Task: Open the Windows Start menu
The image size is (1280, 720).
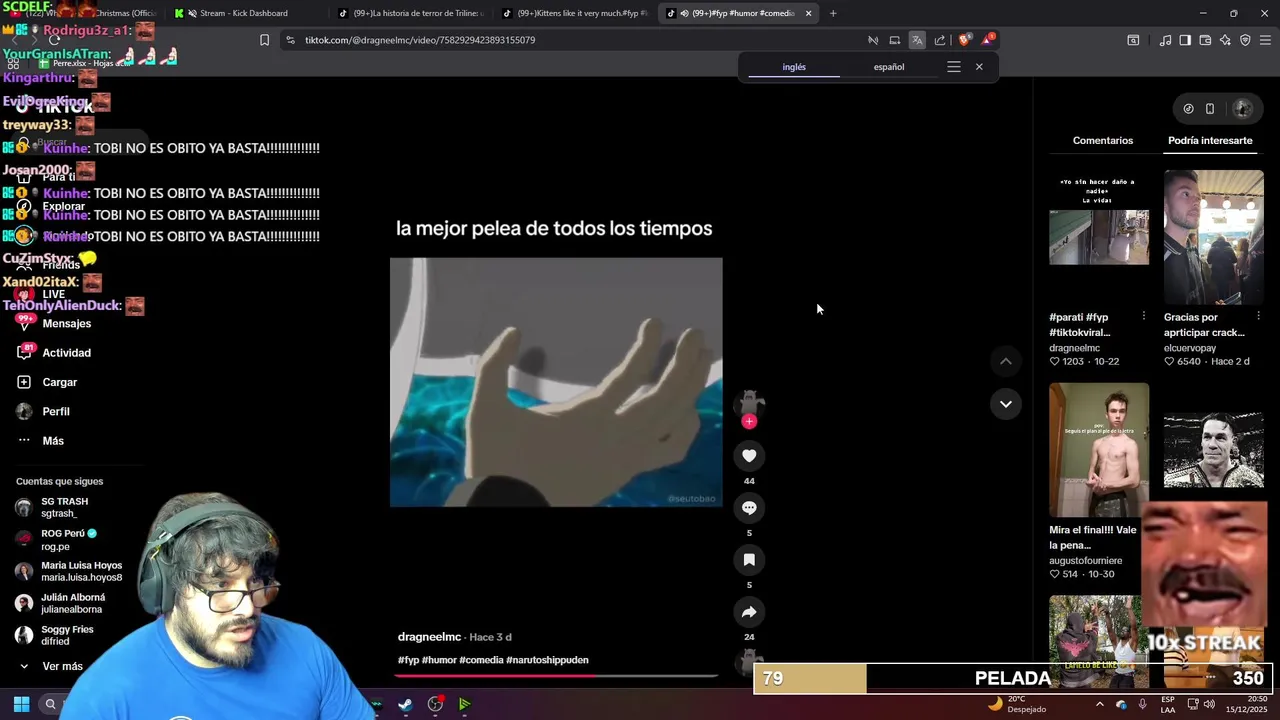Action: coord(21,704)
